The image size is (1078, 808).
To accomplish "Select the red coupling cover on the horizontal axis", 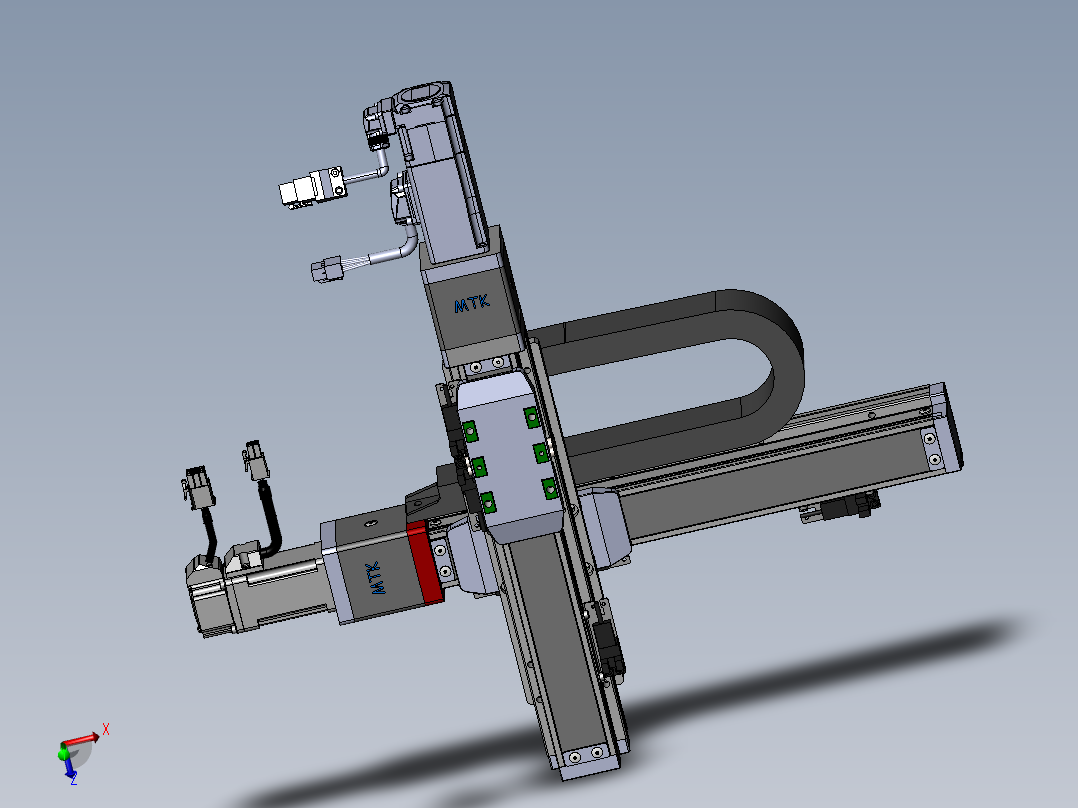I will tap(425, 563).
